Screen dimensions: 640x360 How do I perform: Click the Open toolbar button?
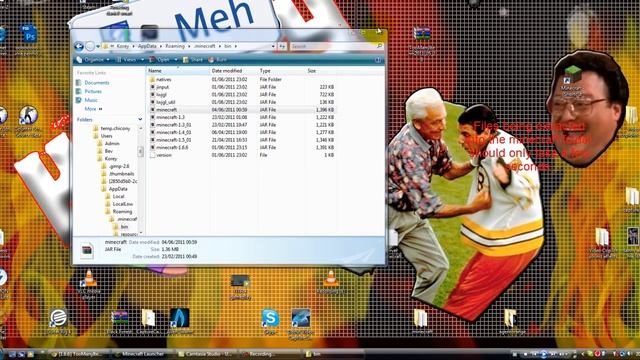pos(160,60)
